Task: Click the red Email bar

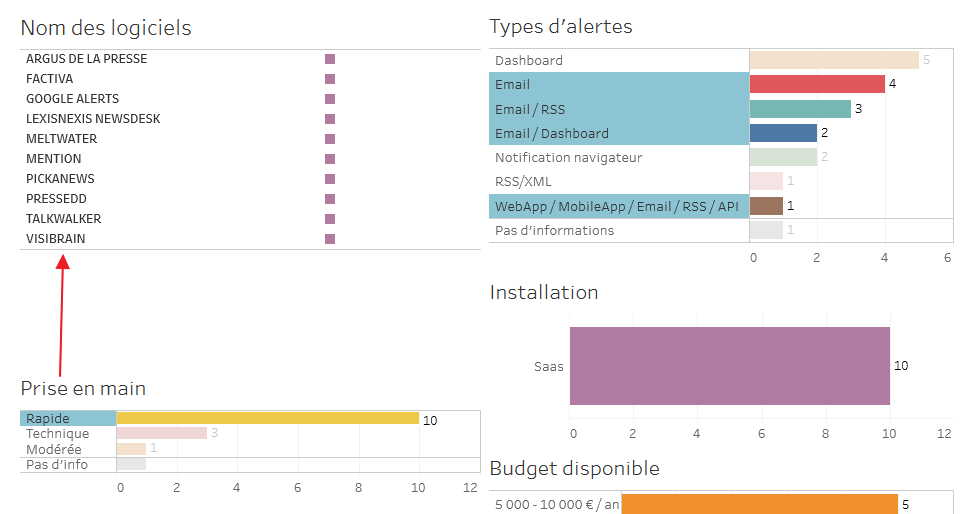Action: click(x=817, y=84)
